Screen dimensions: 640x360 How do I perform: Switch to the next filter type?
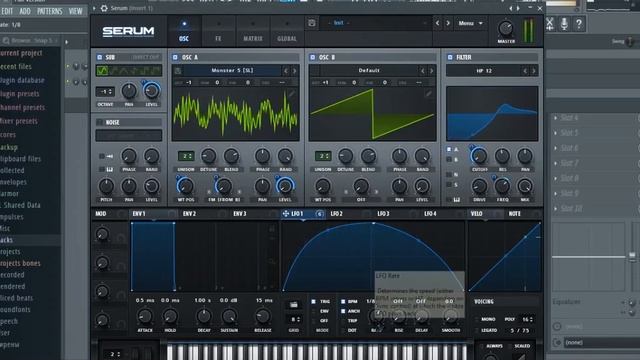[x=533, y=71]
